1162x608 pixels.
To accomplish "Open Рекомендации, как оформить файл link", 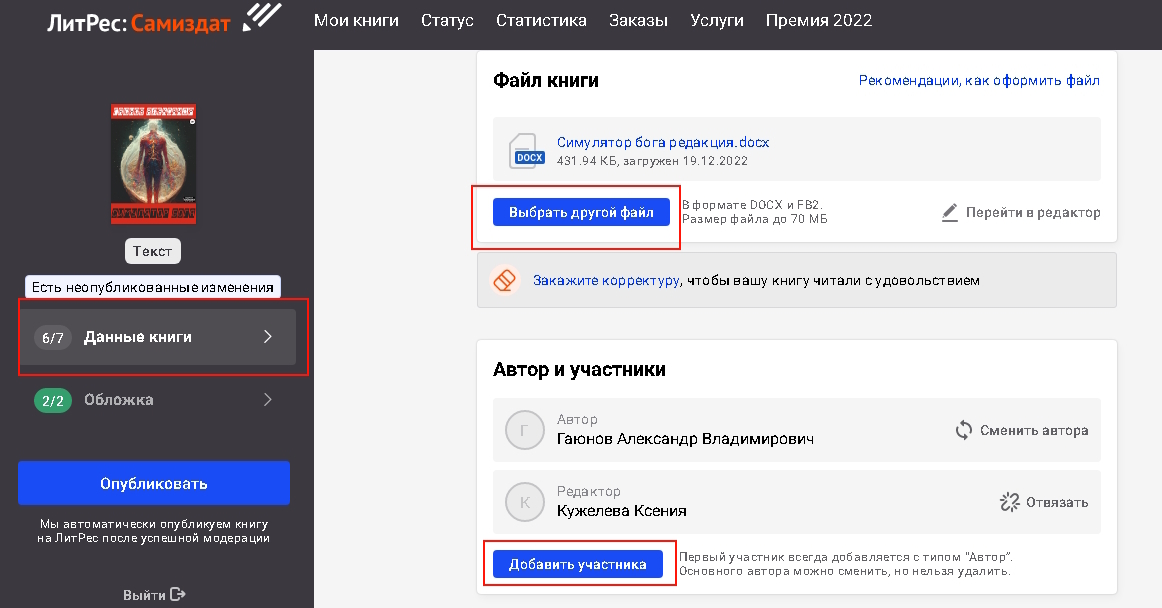I will (x=979, y=80).
